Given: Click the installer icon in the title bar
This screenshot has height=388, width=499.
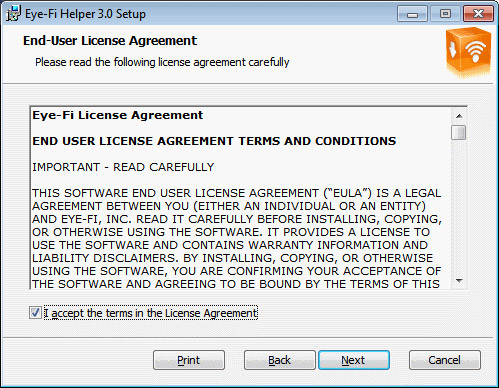Looking at the screenshot, I should (x=13, y=14).
